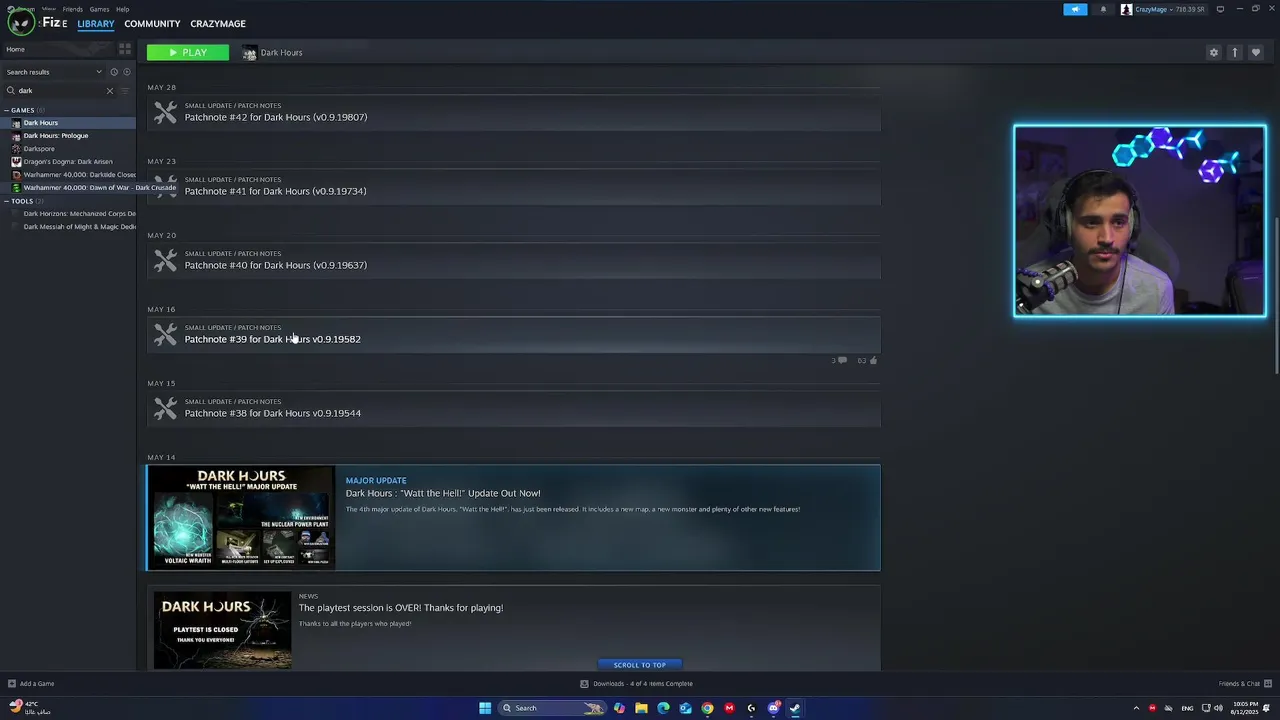Viewport: 1280px width, 720px height.
Task: Open Friends & Chat
Action: tap(1243, 684)
